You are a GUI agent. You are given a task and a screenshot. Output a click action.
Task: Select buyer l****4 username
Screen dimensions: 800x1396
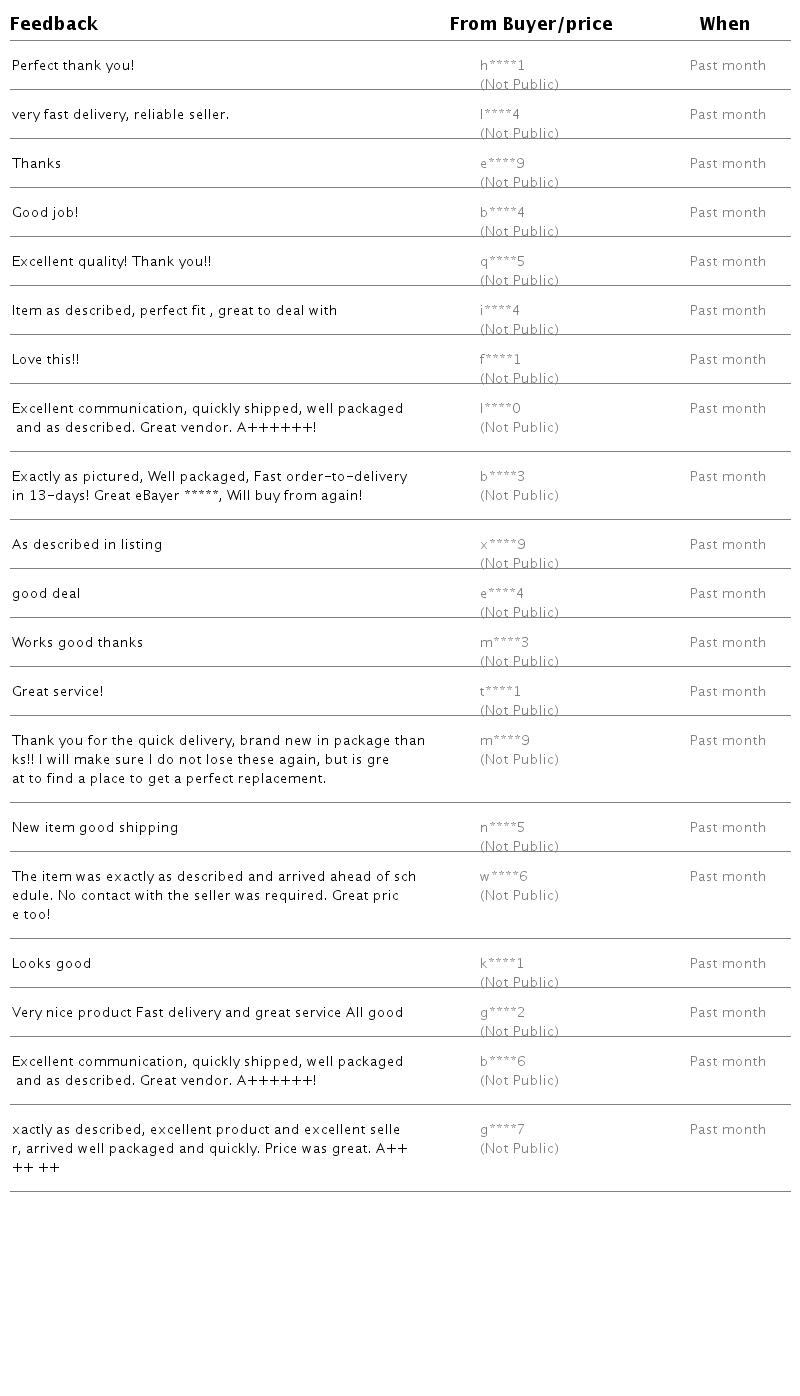500,115
